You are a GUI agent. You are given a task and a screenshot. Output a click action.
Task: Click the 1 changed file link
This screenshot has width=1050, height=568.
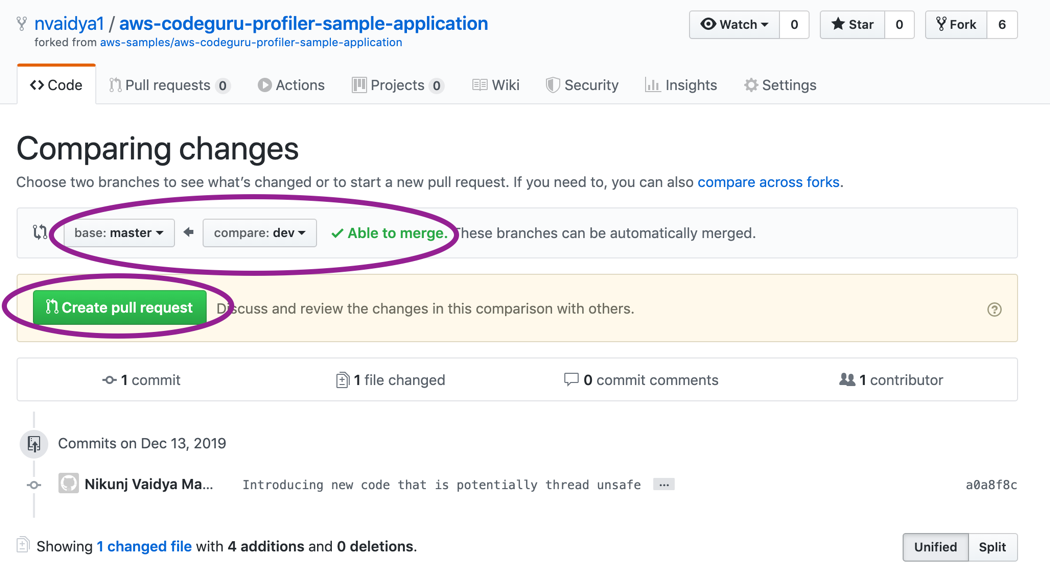coord(144,547)
